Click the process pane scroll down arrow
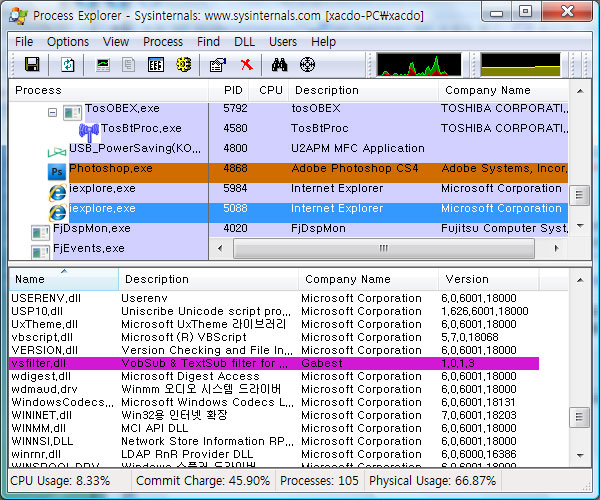600x500 pixels. [580, 226]
